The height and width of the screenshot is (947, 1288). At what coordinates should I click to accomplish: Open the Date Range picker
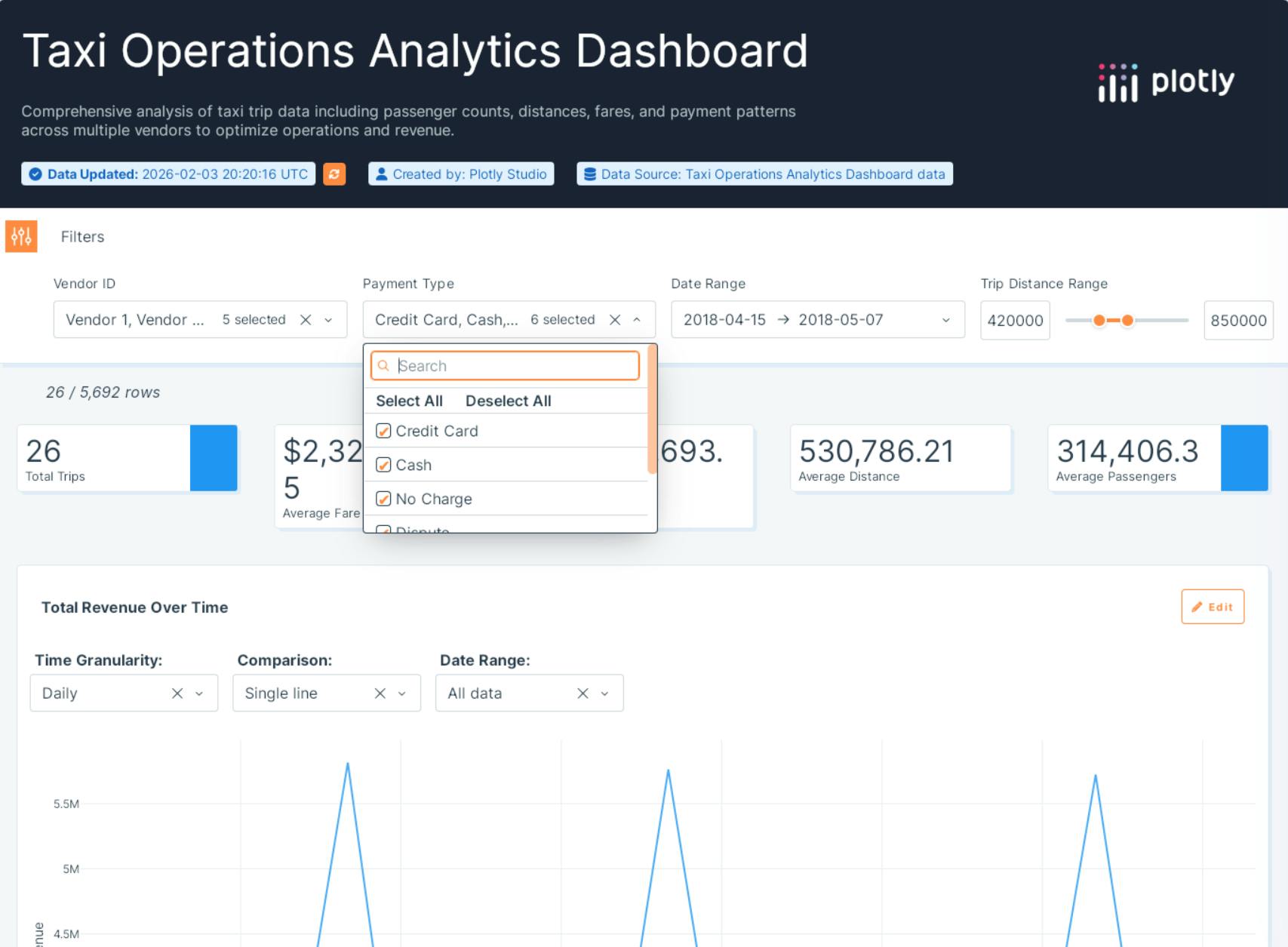(x=817, y=319)
